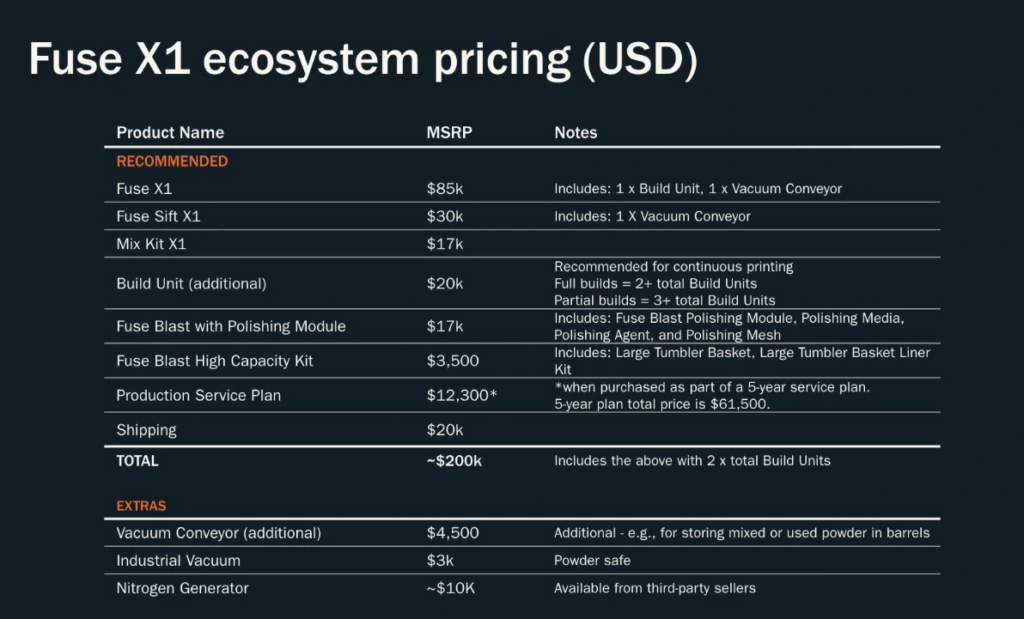Select the $12,300* price value

[x=462, y=395]
